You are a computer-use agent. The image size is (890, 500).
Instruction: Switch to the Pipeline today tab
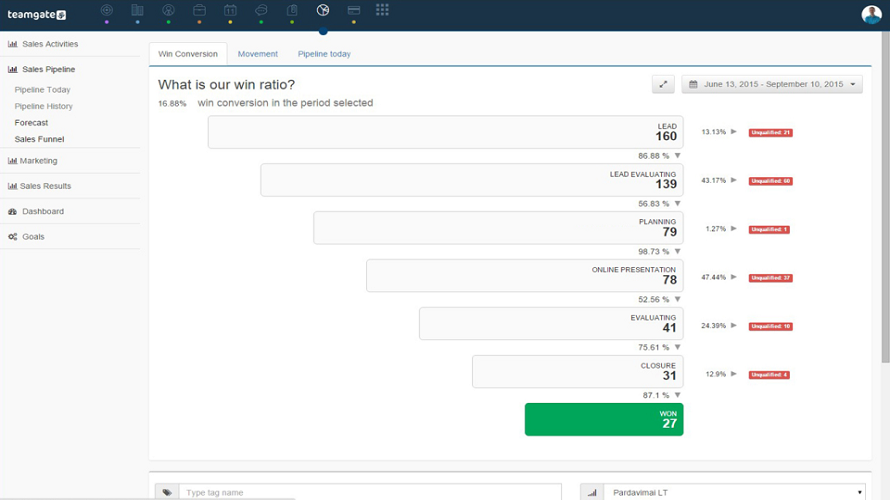click(x=324, y=54)
